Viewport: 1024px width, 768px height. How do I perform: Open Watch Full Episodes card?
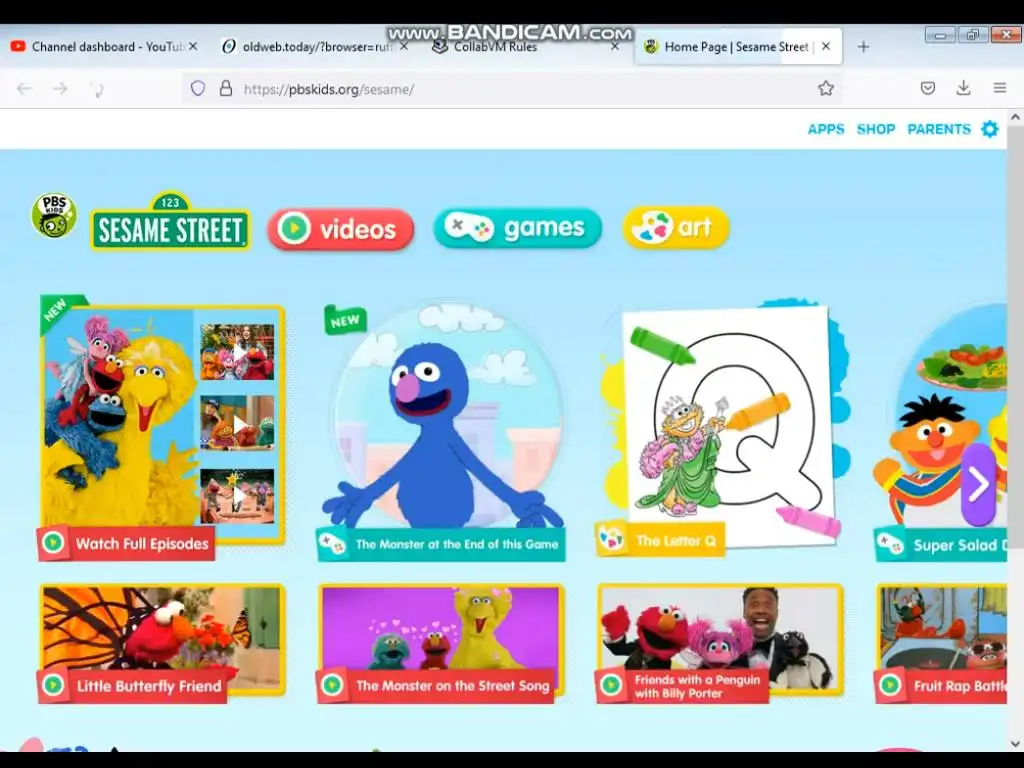click(x=162, y=428)
